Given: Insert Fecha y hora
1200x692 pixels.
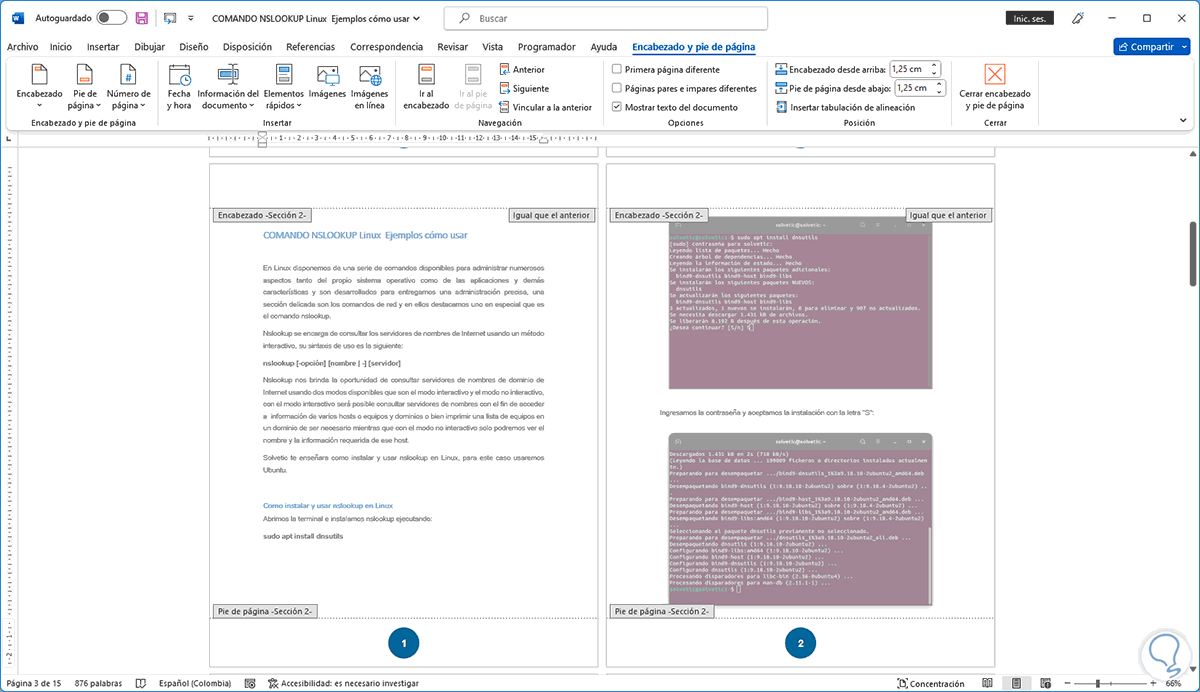Looking at the screenshot, I should point(179,86).
